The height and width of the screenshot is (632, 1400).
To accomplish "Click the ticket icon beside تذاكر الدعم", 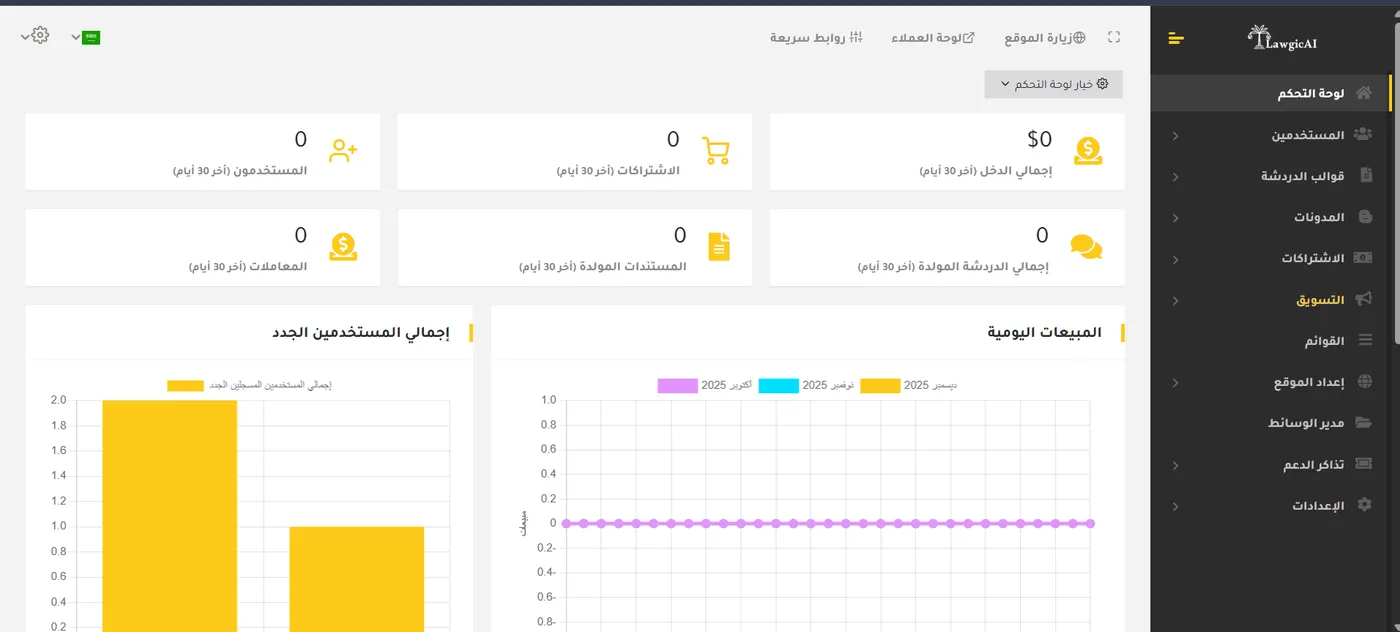I will pos(1363,465).
